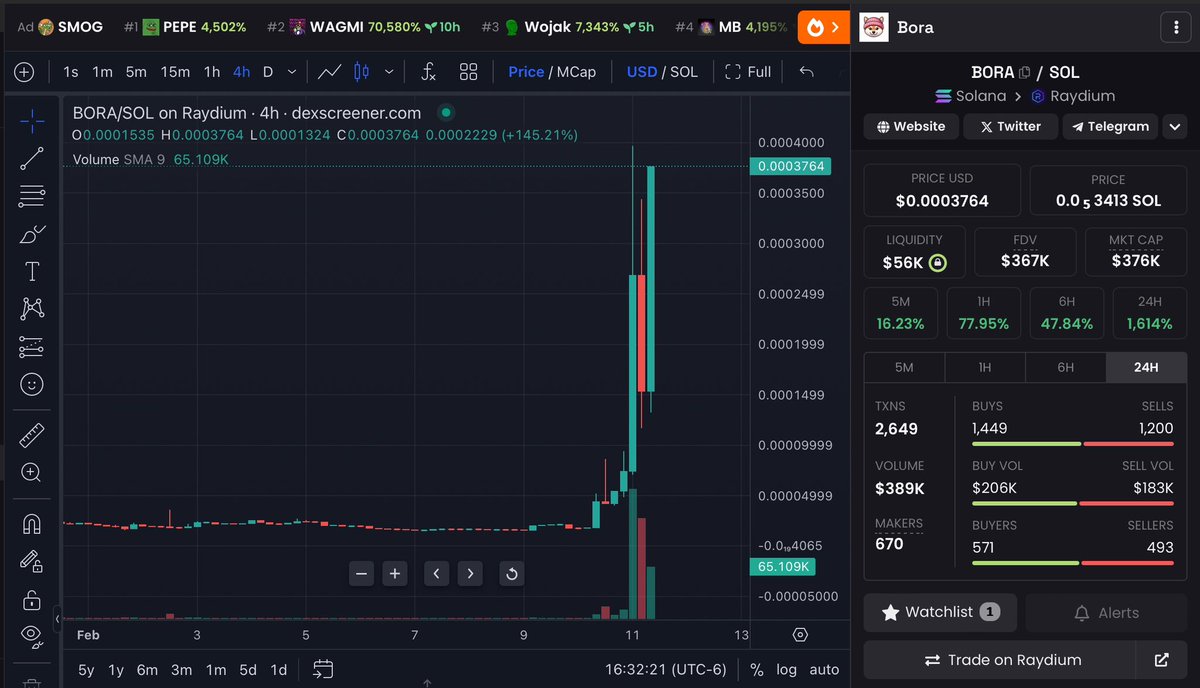Open the indicators fx menu

(x=428, y=72)
